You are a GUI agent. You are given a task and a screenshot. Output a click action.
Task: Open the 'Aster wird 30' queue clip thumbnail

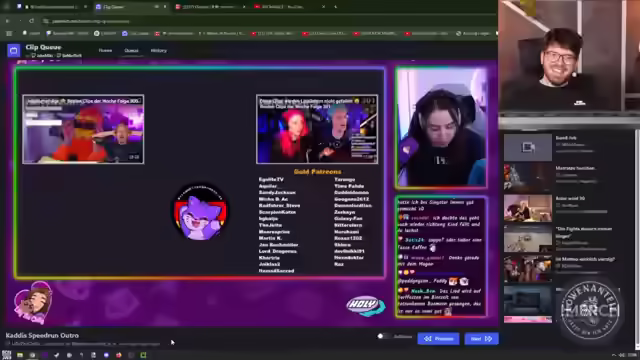[x=528, y=208]
